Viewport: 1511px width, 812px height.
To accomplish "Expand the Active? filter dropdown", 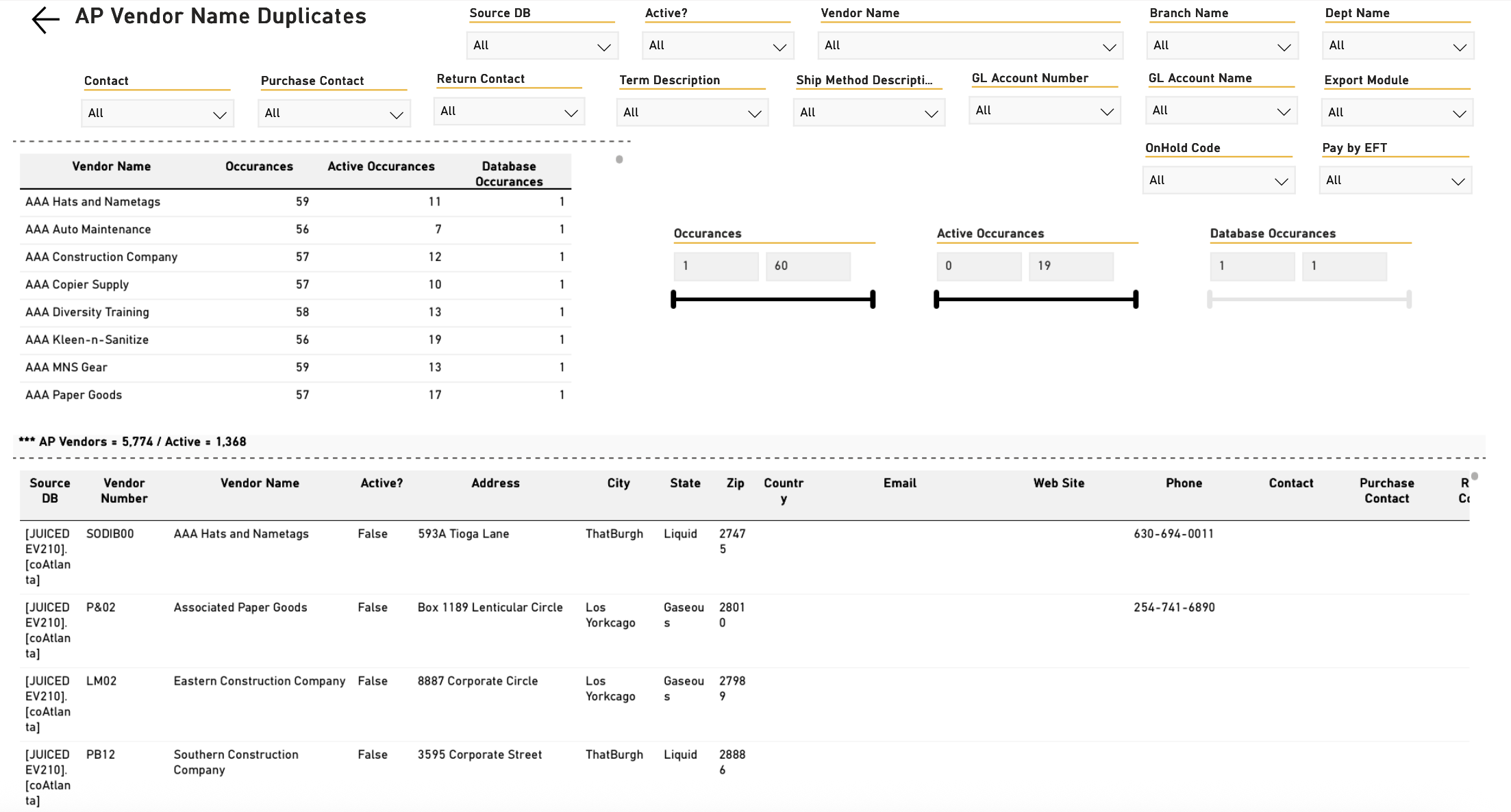I will click(718, 46).
